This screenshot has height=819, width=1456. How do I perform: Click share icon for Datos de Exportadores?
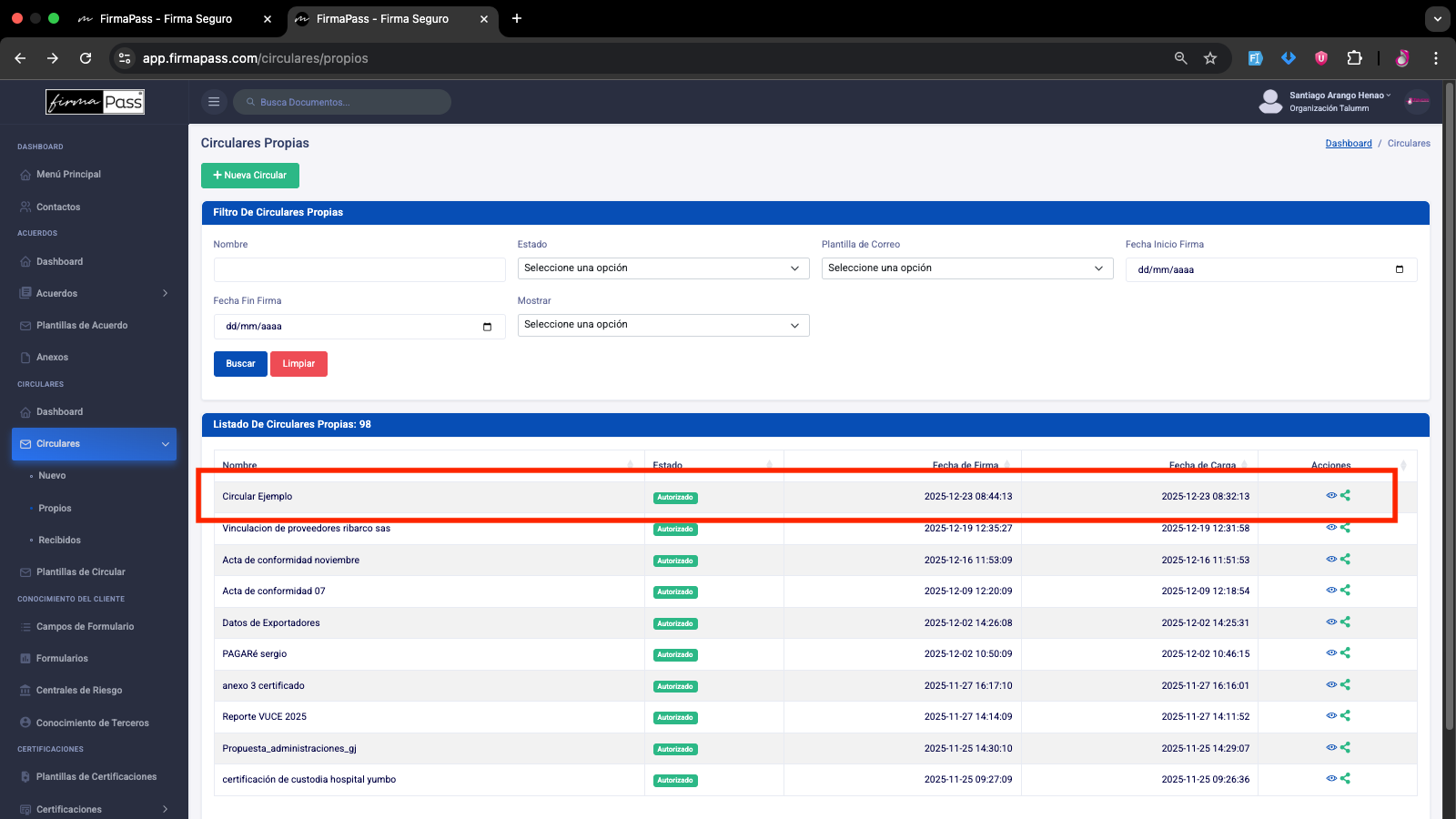pyautogui.click(x=1345, y=622)
